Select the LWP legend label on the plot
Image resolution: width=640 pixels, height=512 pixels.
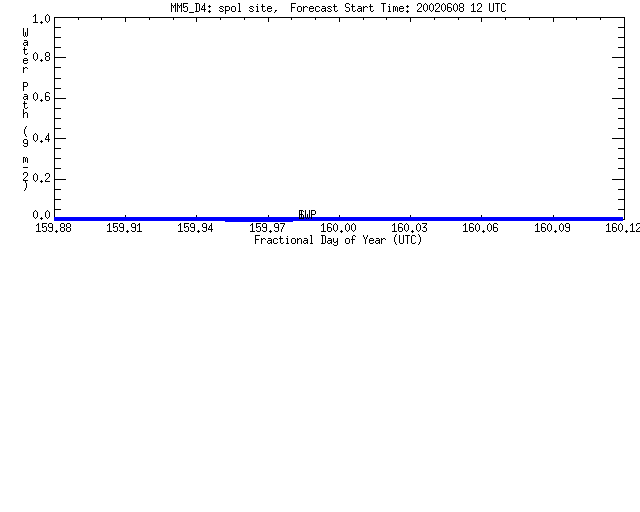pos(308,214)
